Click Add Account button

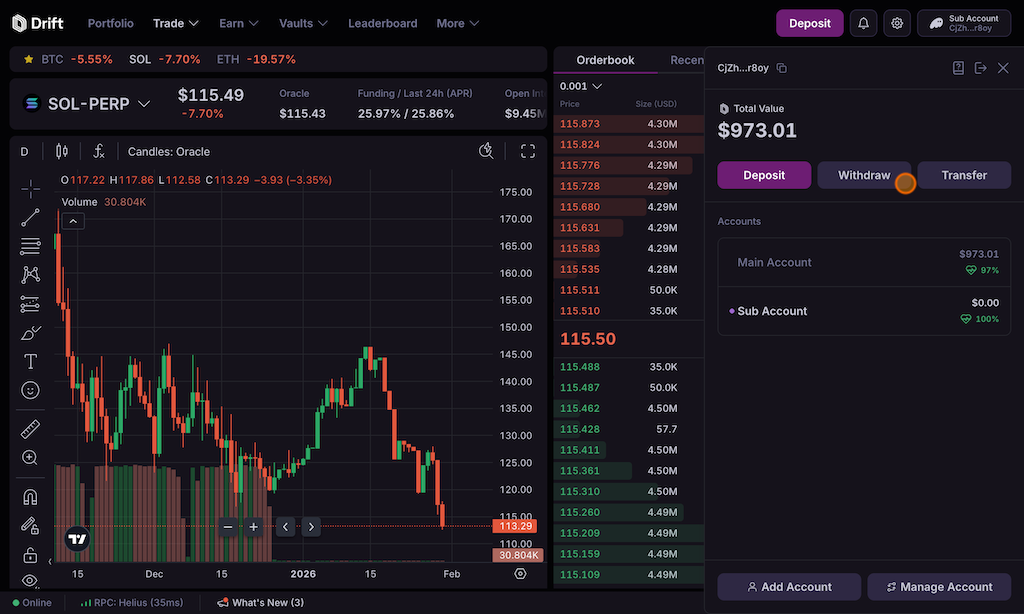(789, 587)
